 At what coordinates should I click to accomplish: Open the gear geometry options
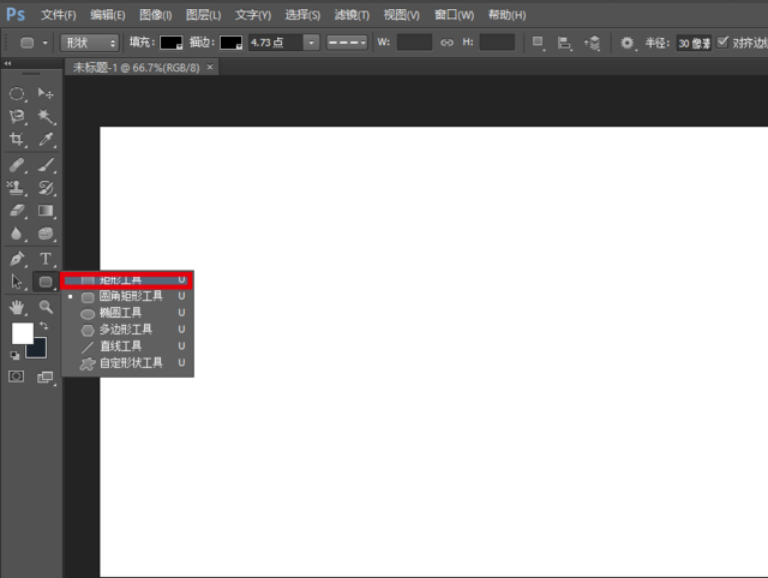[x=627, y=43]
